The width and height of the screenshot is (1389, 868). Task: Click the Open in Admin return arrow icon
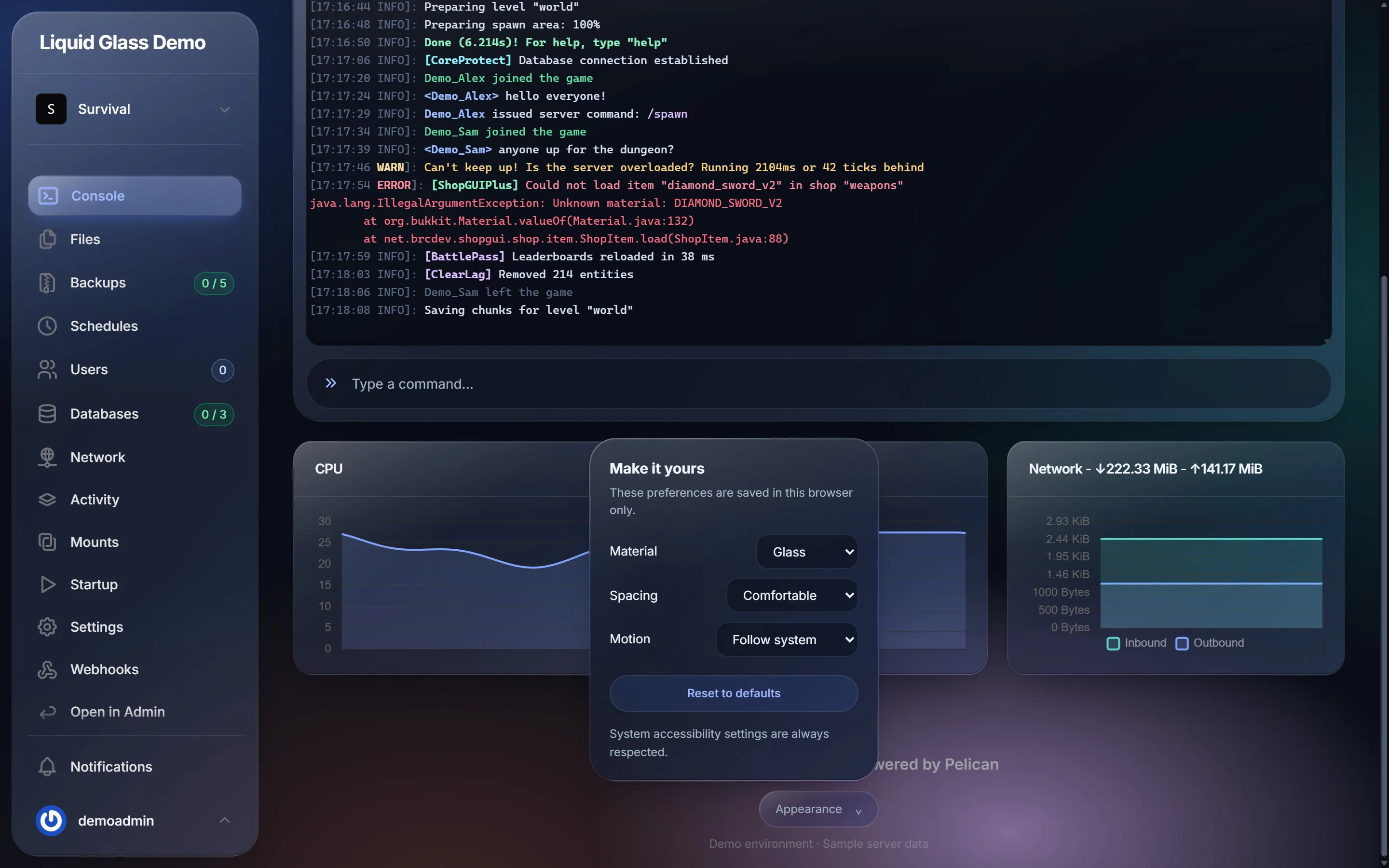48,712
